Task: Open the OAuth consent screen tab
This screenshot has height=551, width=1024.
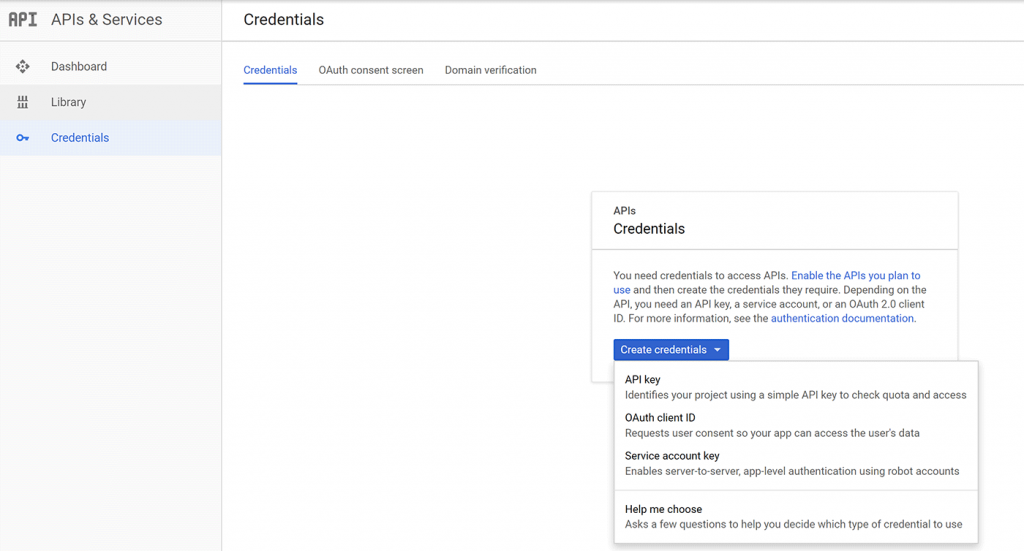Action: [371, 70]
